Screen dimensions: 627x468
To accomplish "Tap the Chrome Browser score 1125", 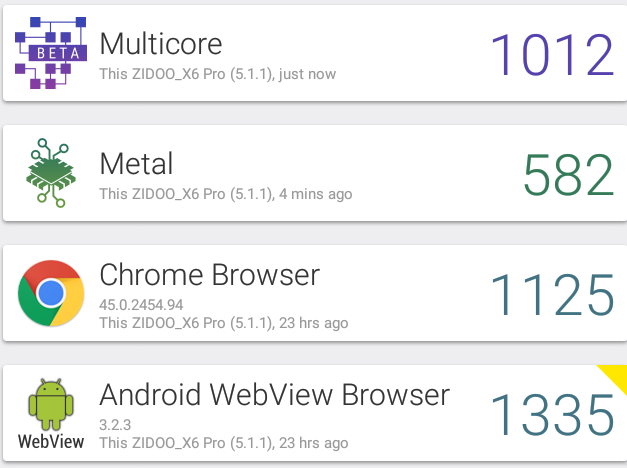I will pos(552,295).
